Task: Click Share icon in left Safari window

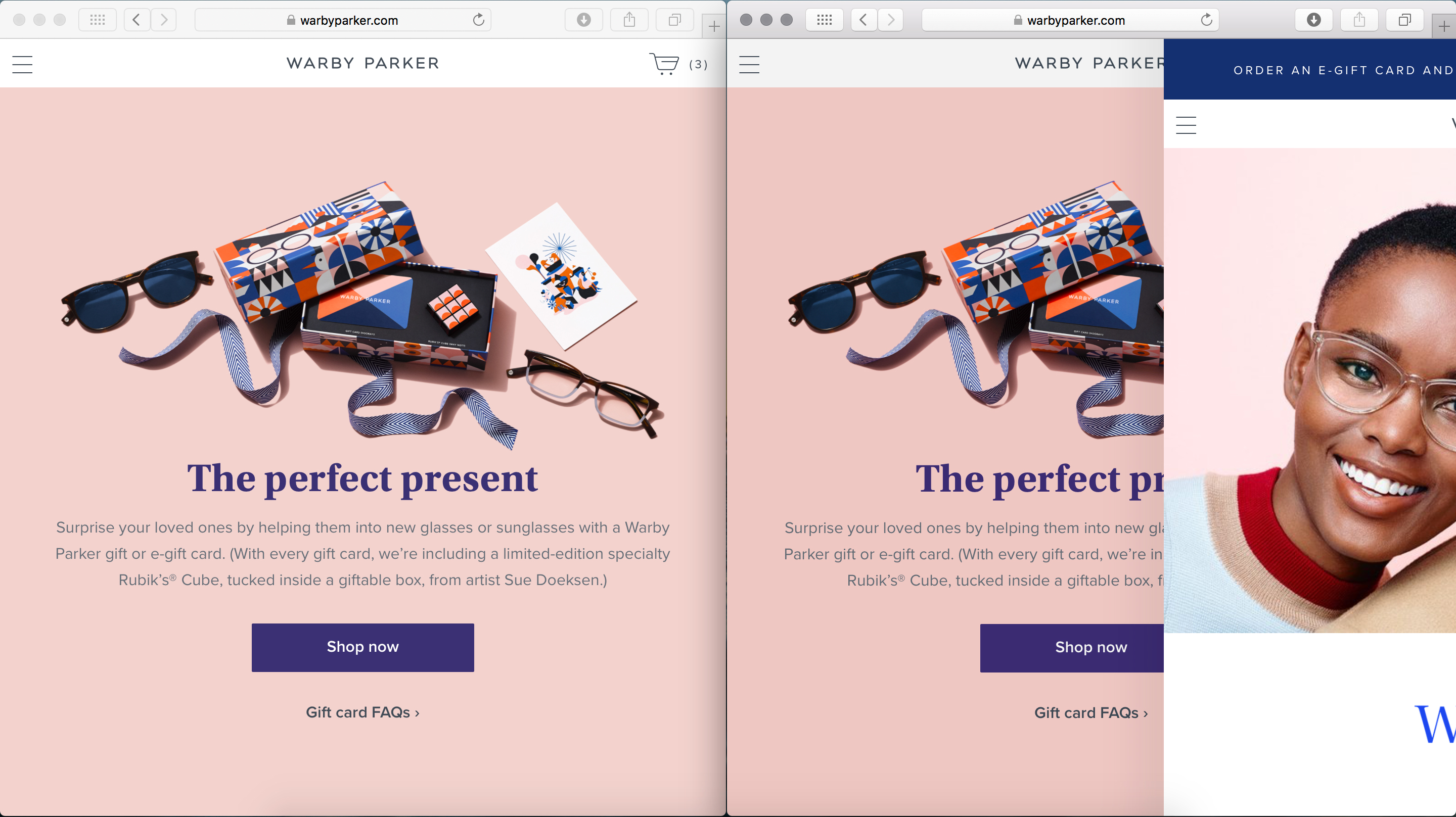Action: (629, 20)
